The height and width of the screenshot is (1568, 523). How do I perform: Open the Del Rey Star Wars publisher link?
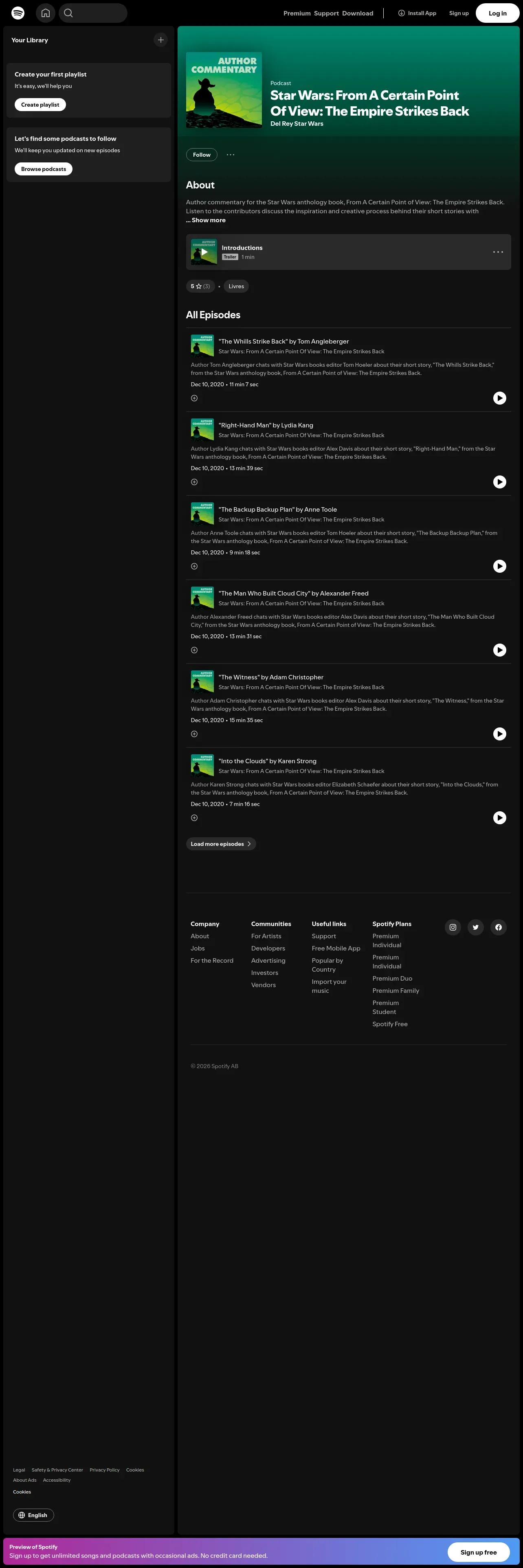297,124
